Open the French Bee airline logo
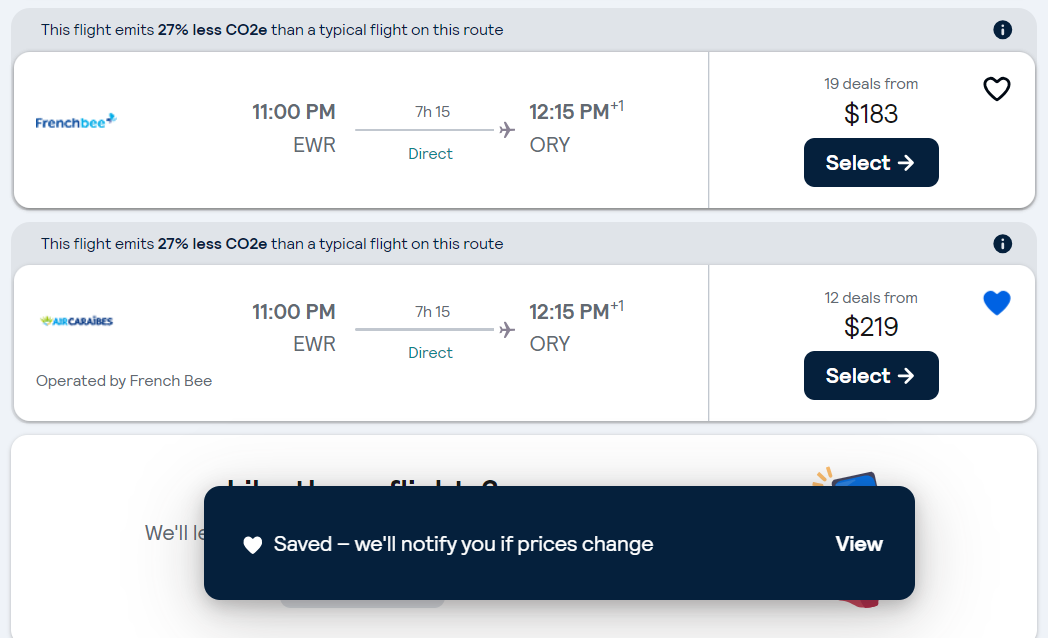Screen dimensions: 1048x638 click(74, 121)
